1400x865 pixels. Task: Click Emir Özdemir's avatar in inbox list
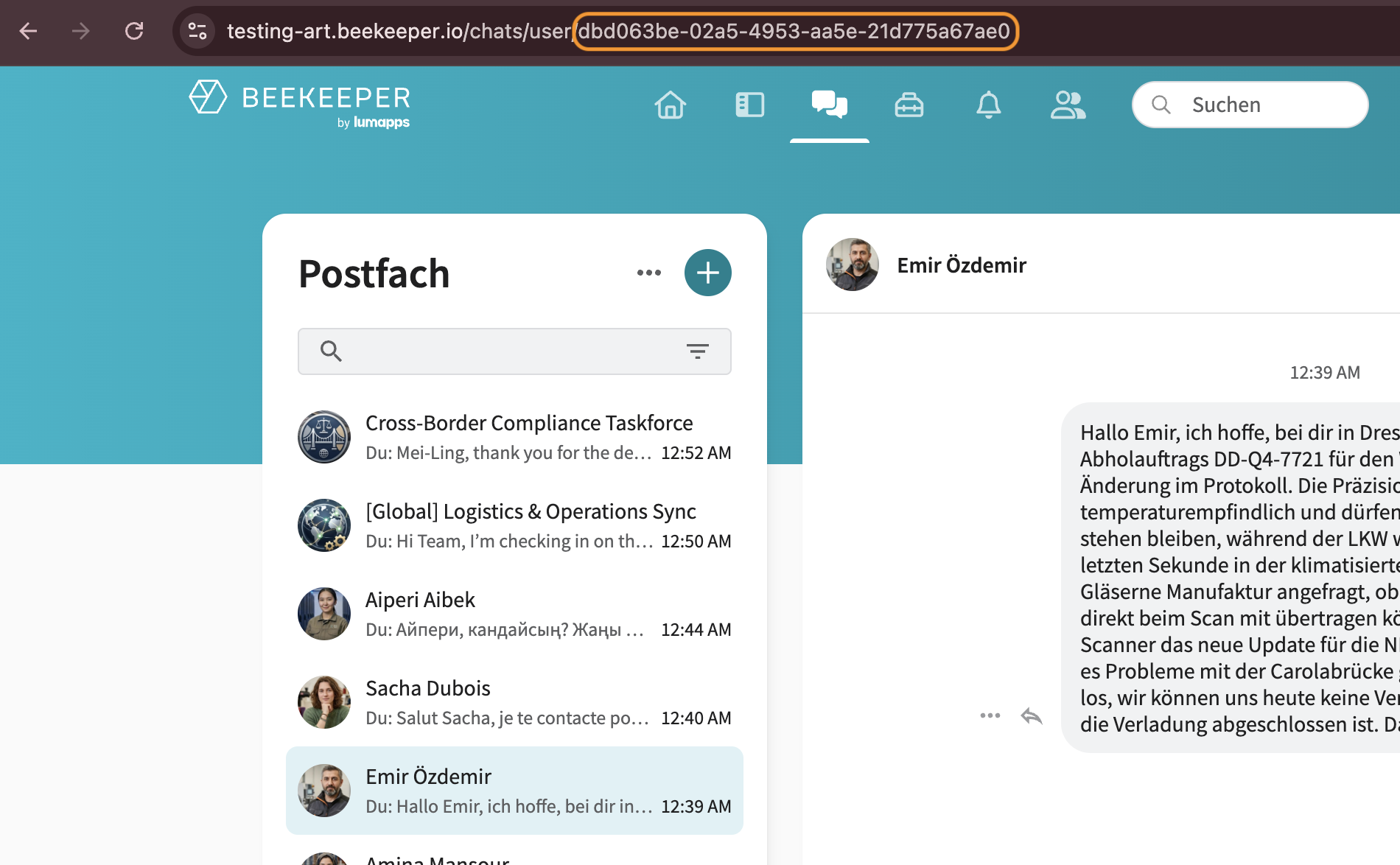coord(324,791)
